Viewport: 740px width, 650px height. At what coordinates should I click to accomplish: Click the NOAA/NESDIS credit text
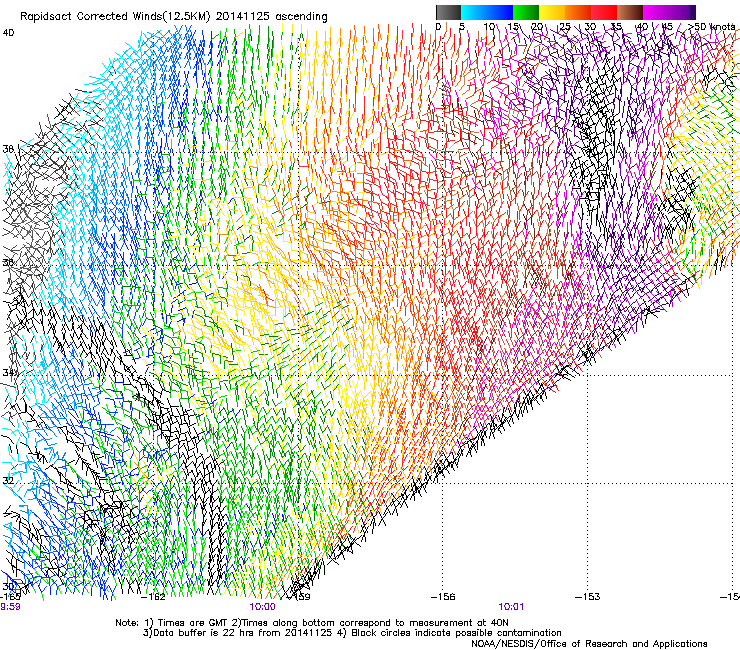pyautogui.click(x=589, y=644)
